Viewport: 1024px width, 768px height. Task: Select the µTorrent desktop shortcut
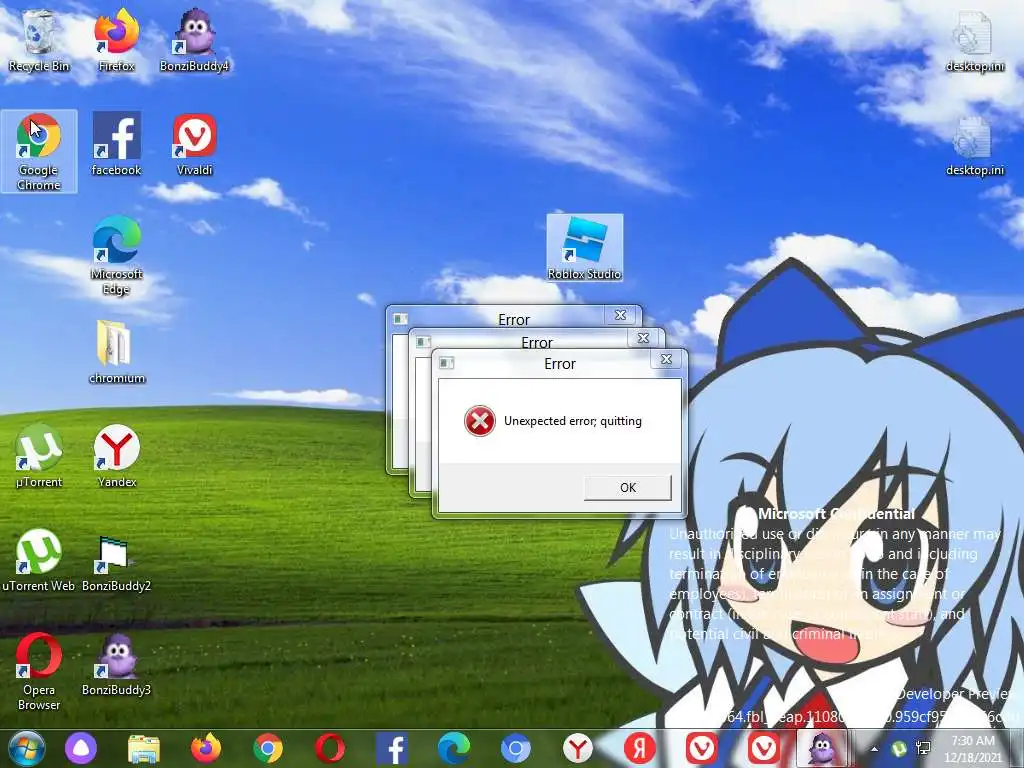point(39,456)
